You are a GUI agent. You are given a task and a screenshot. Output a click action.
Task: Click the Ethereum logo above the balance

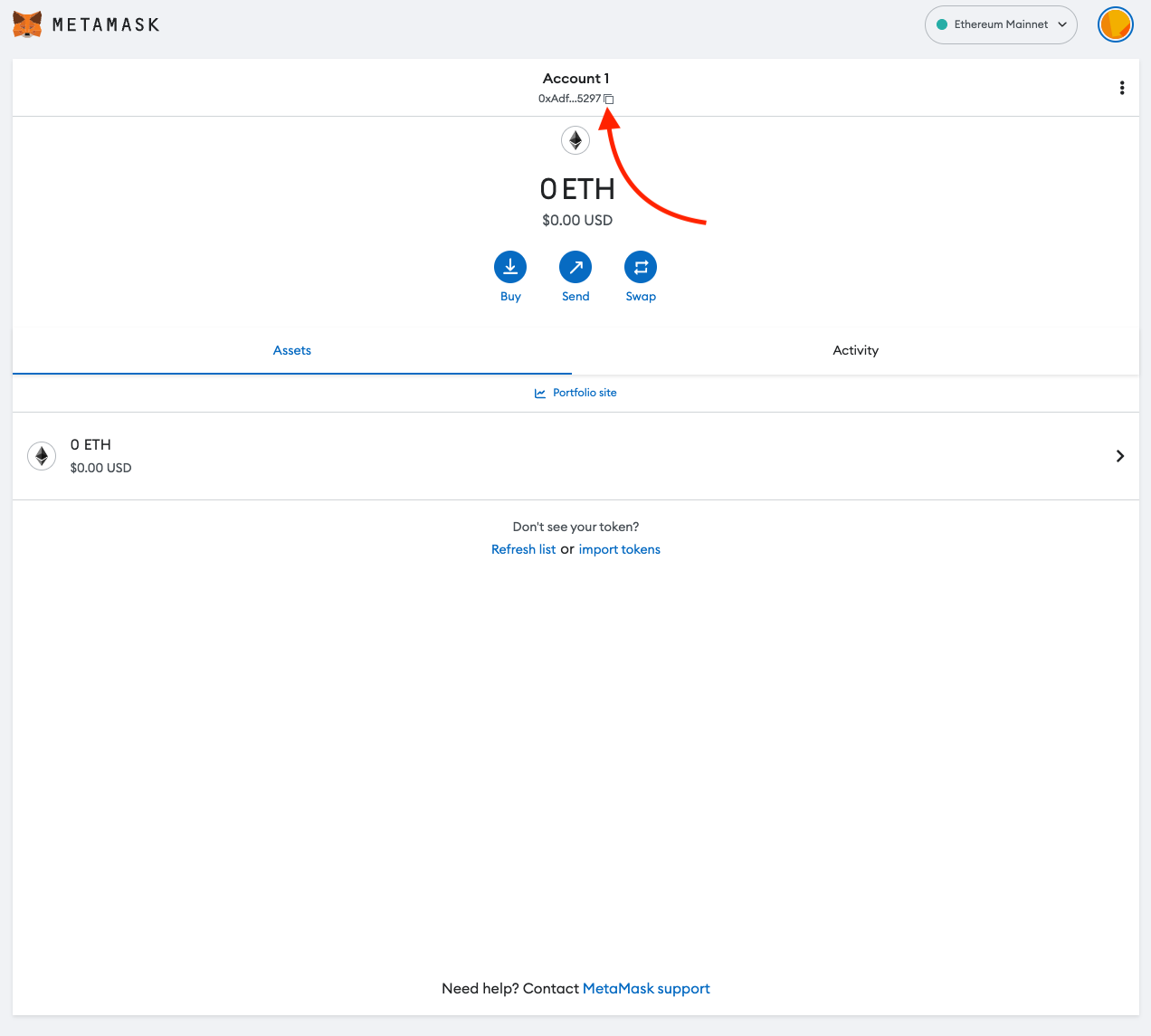tap(575, 140)
